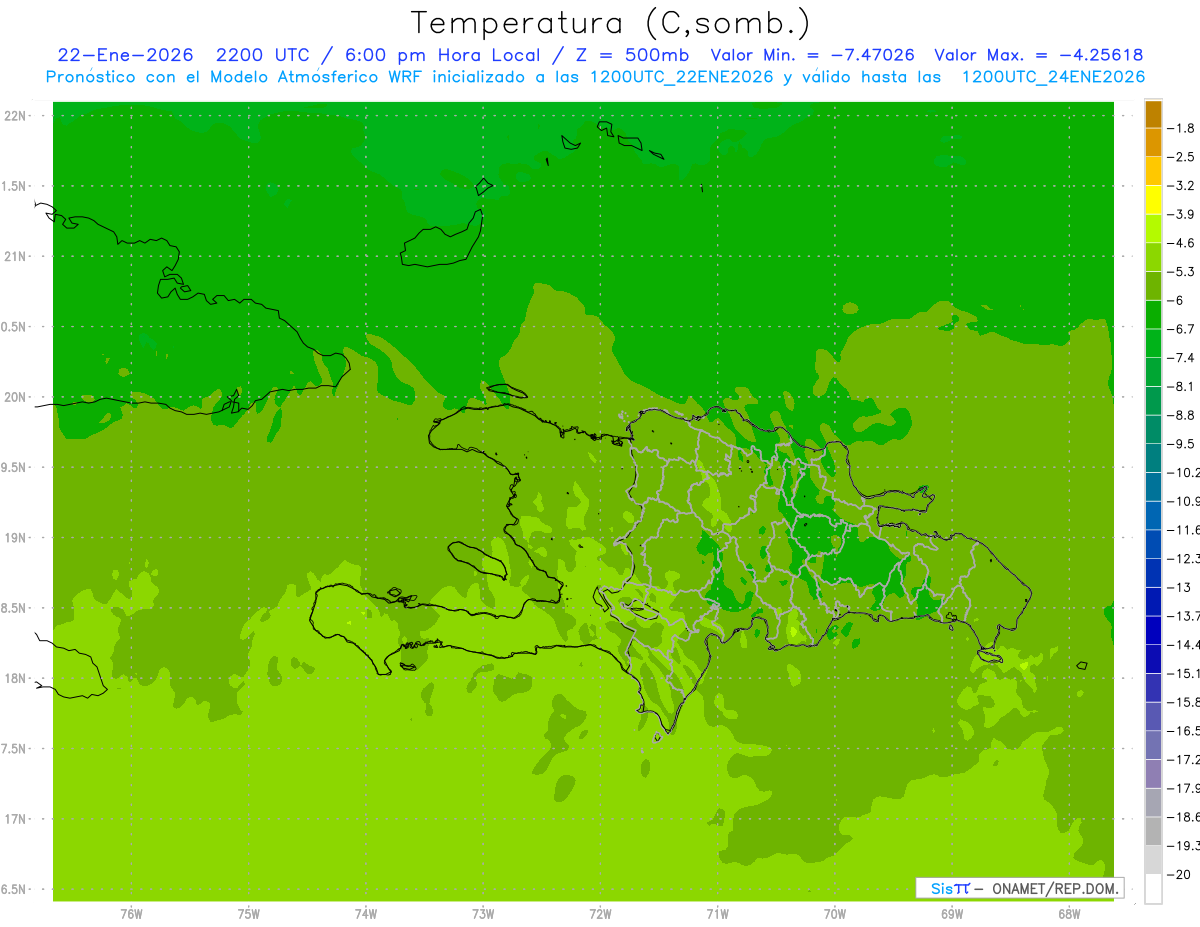The width and height of the screenshot is (1200, 927).
Task: Click the "69W" longitude label
Action: point(952,914)
